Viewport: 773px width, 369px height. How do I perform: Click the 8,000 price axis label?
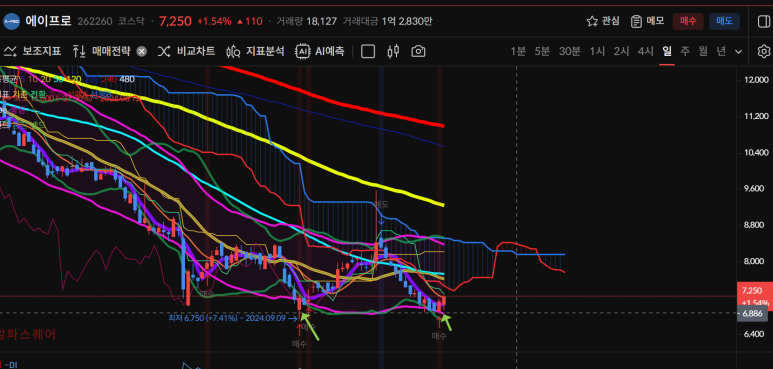(755, 262)
